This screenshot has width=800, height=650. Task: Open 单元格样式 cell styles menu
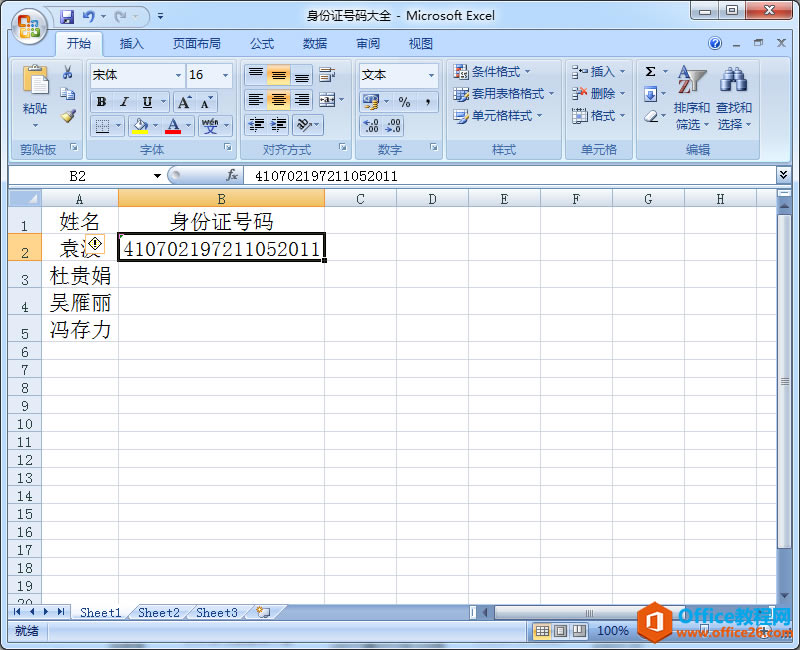(497, 116)
